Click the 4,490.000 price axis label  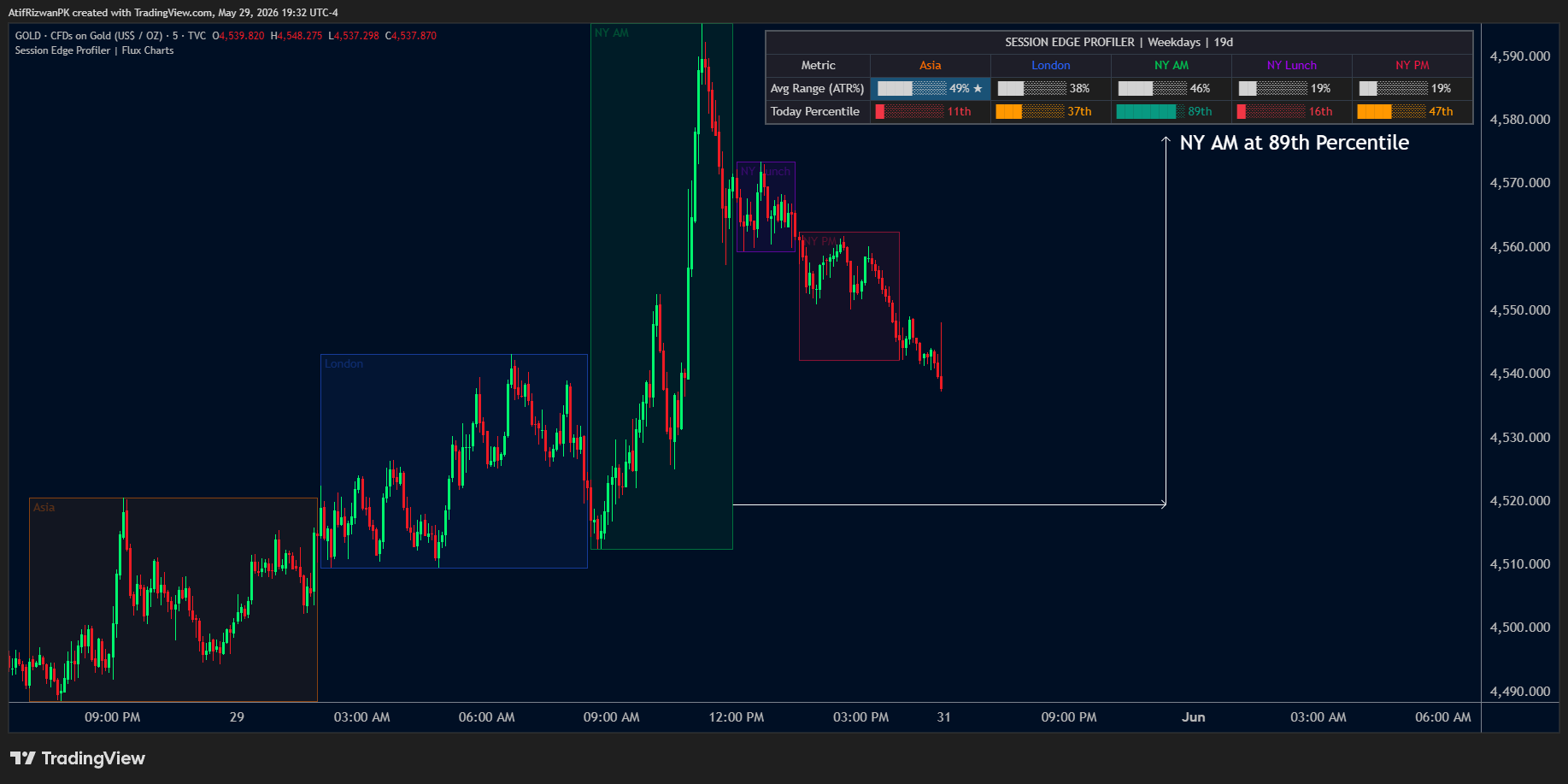coord(1520,692)
